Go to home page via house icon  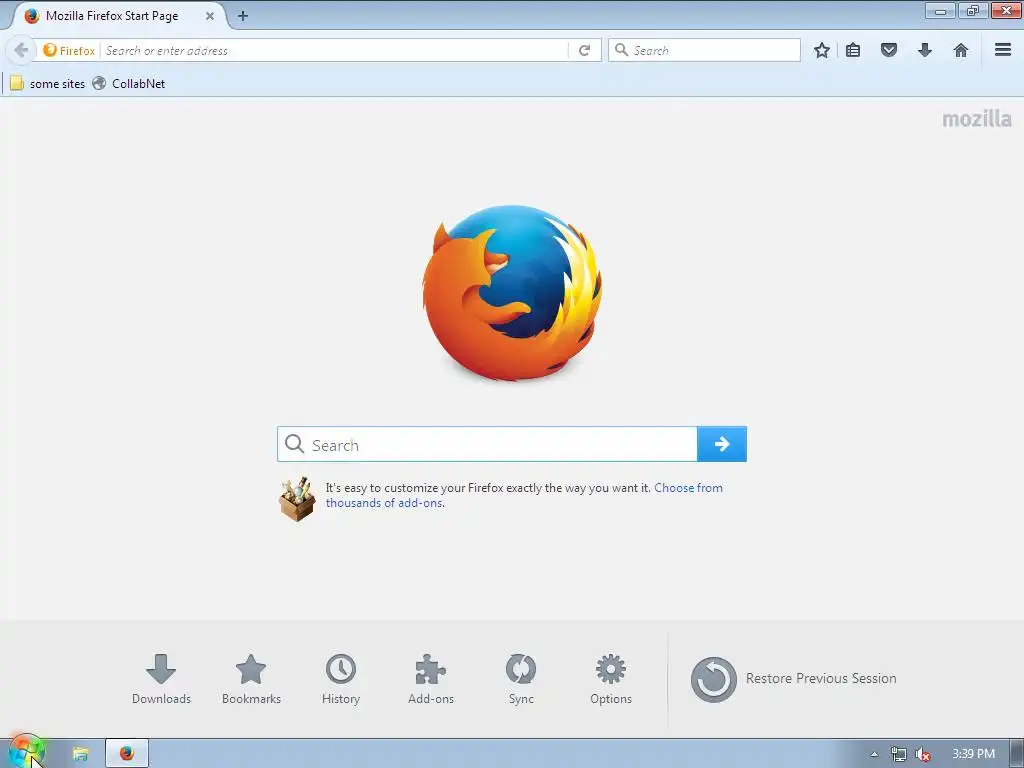coord(961,50)
